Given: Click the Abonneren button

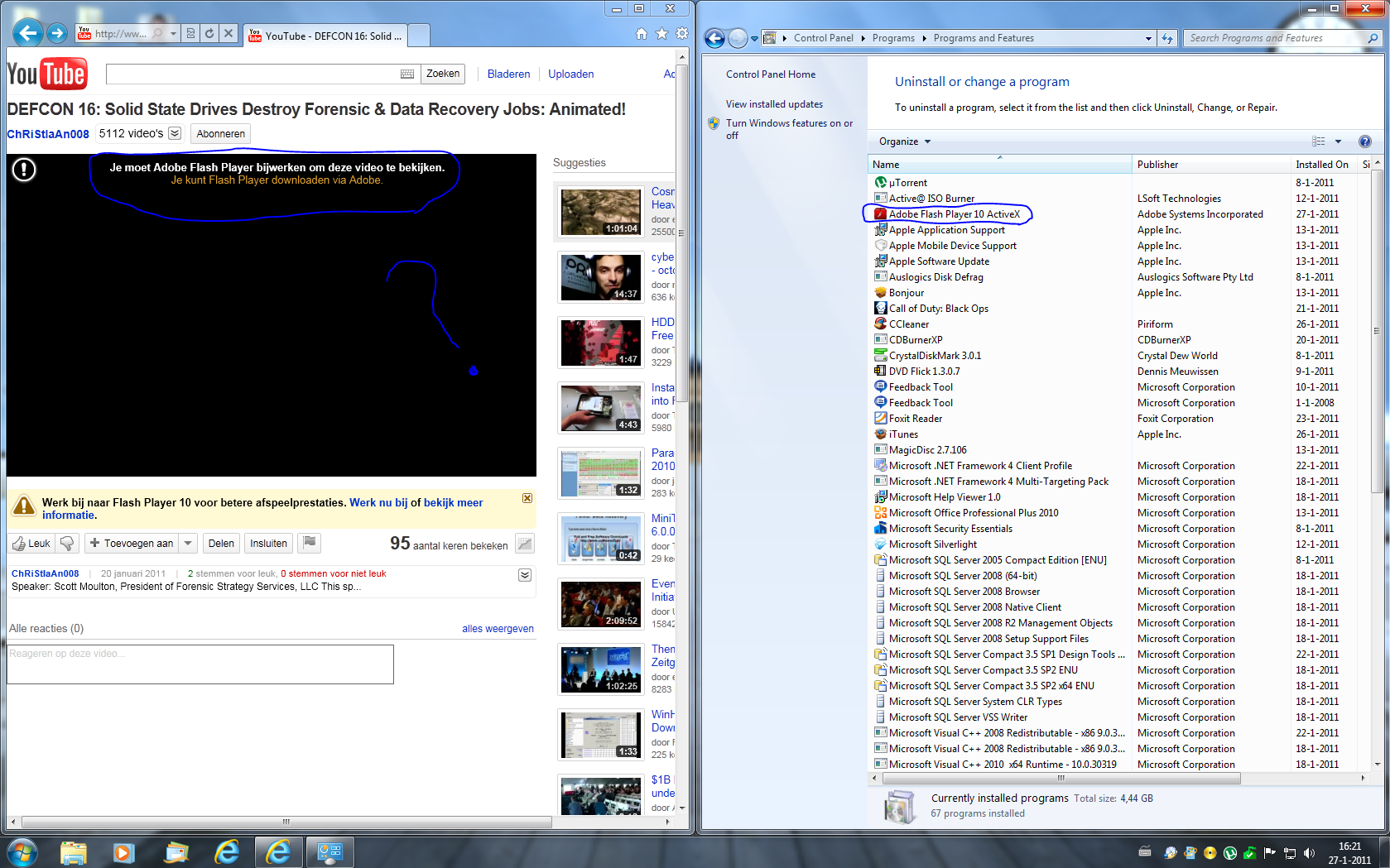Looking at the screenshot, I should click(221, 133).
